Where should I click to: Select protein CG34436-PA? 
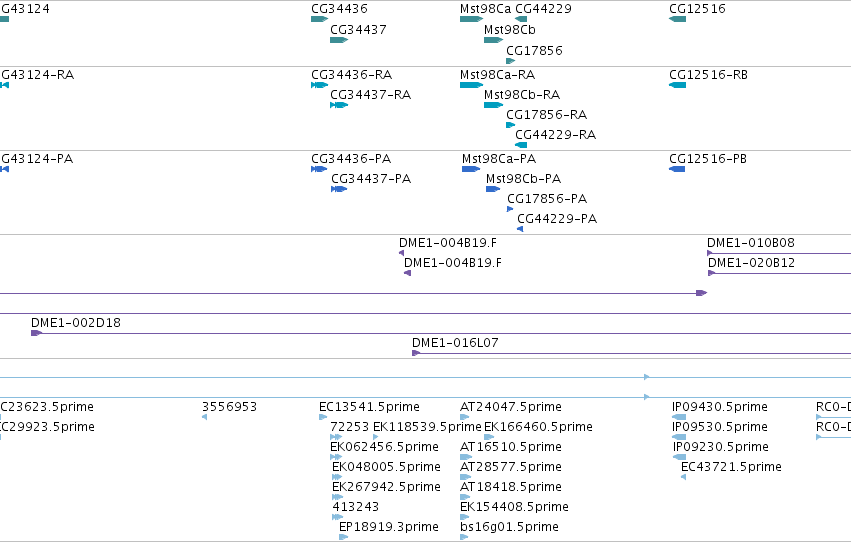click(x=351, y=159)
